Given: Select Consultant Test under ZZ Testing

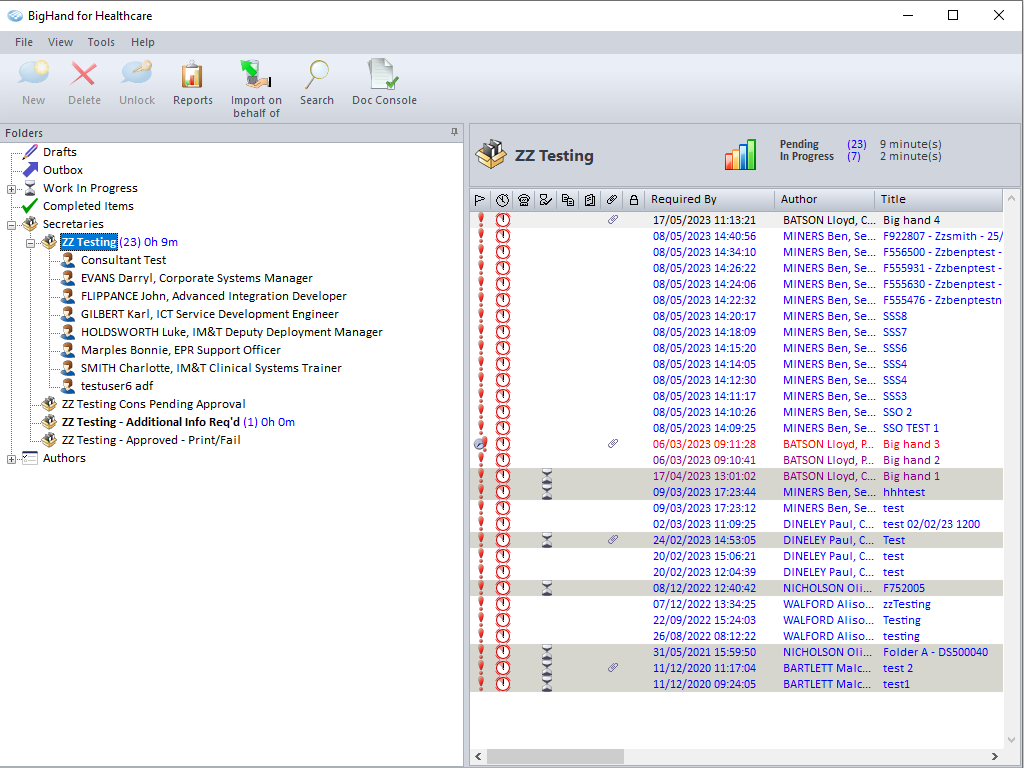Looking at the screenshot, I should coord(123,261).
